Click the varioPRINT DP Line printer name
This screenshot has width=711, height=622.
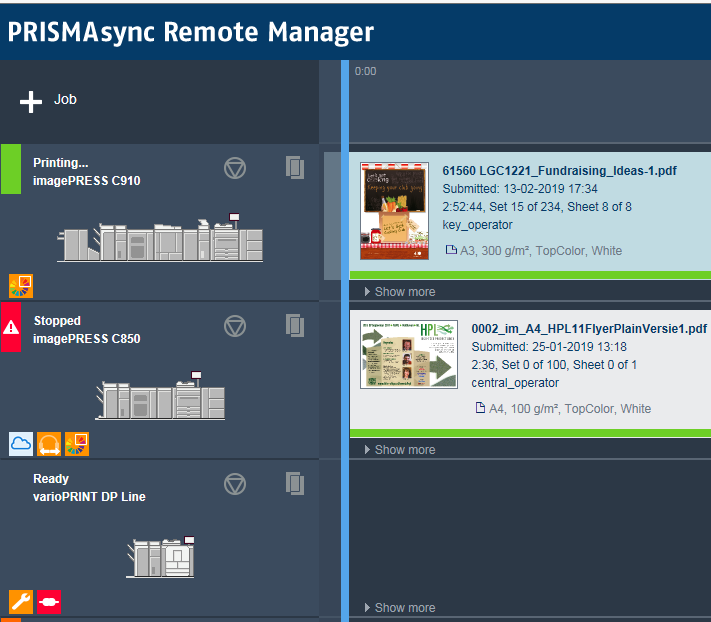coord(89,497)
